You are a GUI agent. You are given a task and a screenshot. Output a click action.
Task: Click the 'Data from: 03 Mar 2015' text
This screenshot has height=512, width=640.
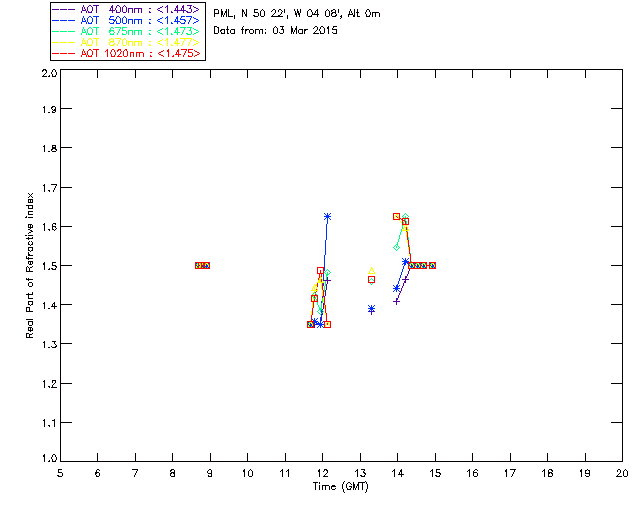tap(276, 31)
